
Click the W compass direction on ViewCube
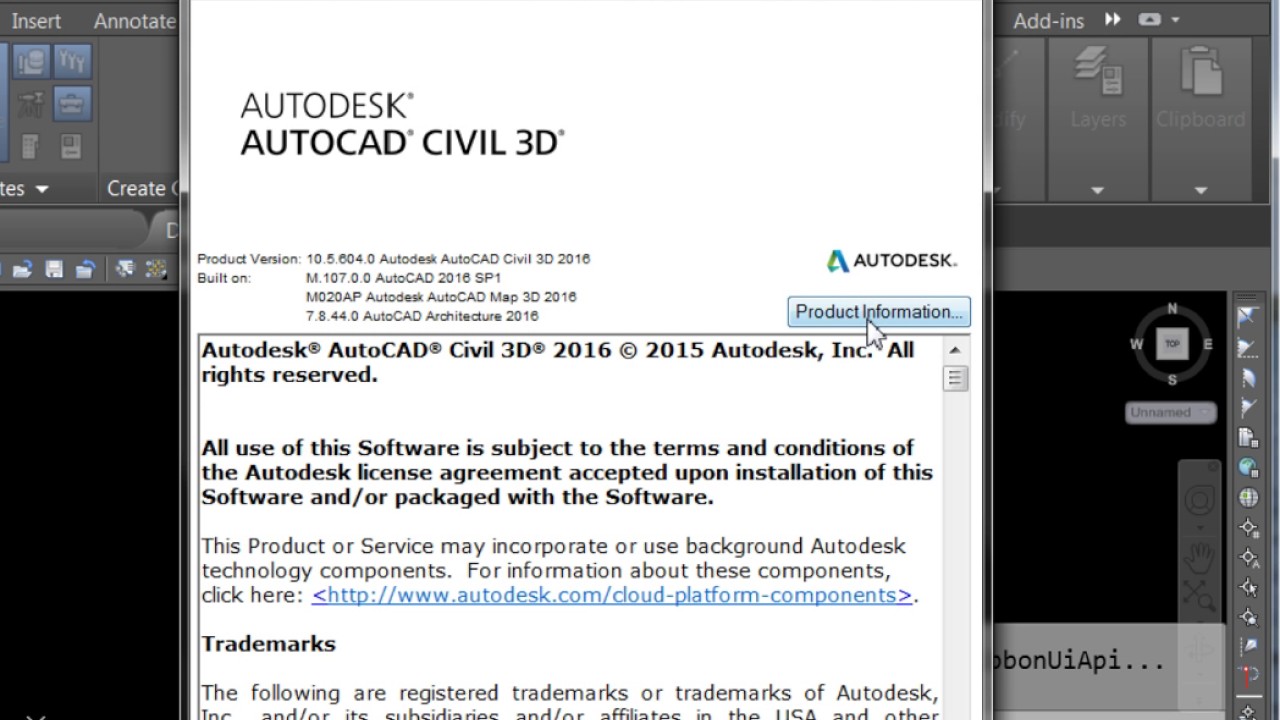click(x=1136, y=344)
